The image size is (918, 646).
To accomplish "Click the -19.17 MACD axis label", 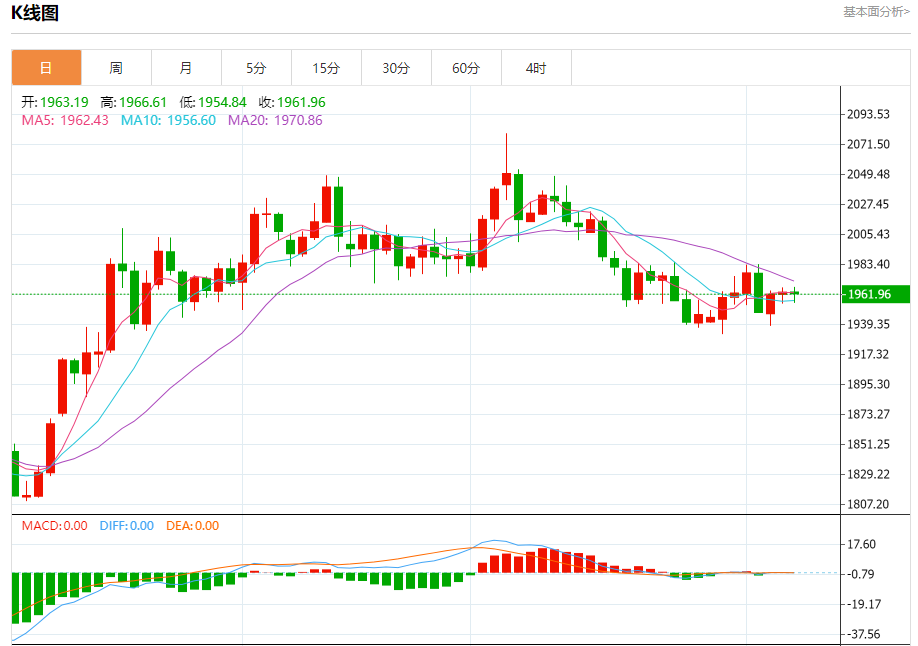I will pyautogui.click(x=864, y=604).
